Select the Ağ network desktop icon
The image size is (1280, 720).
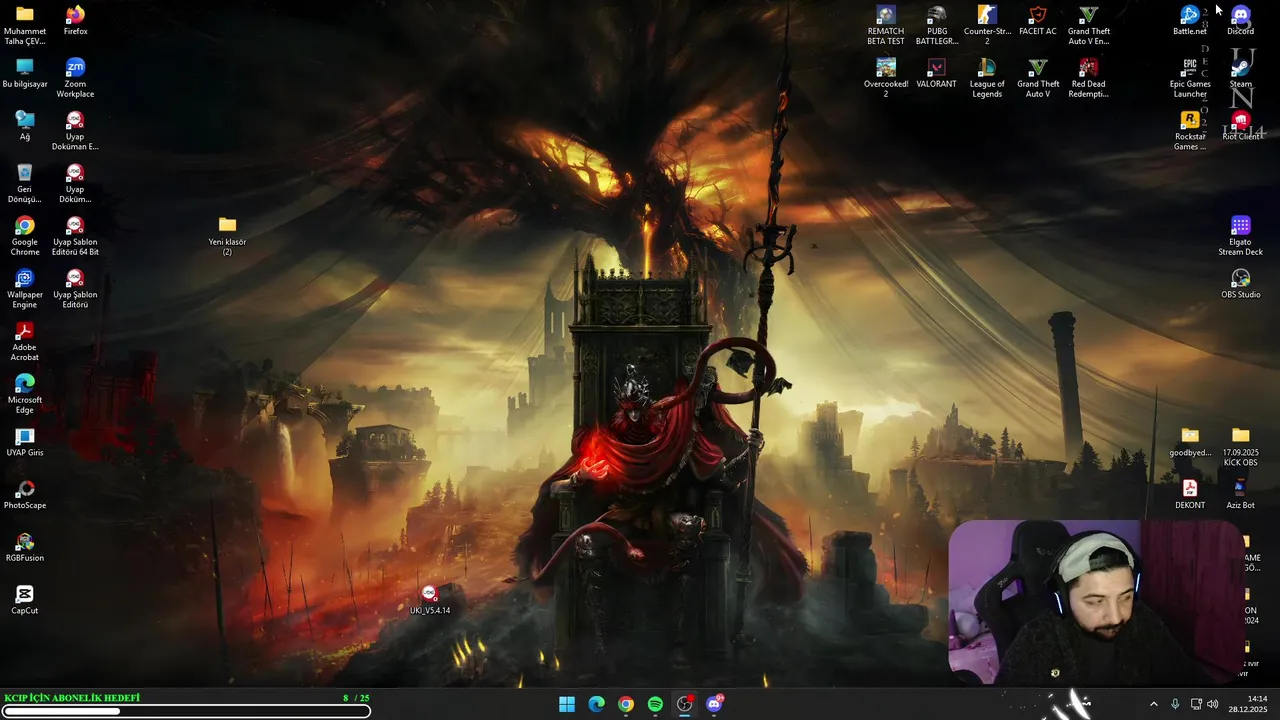point(25,126)
